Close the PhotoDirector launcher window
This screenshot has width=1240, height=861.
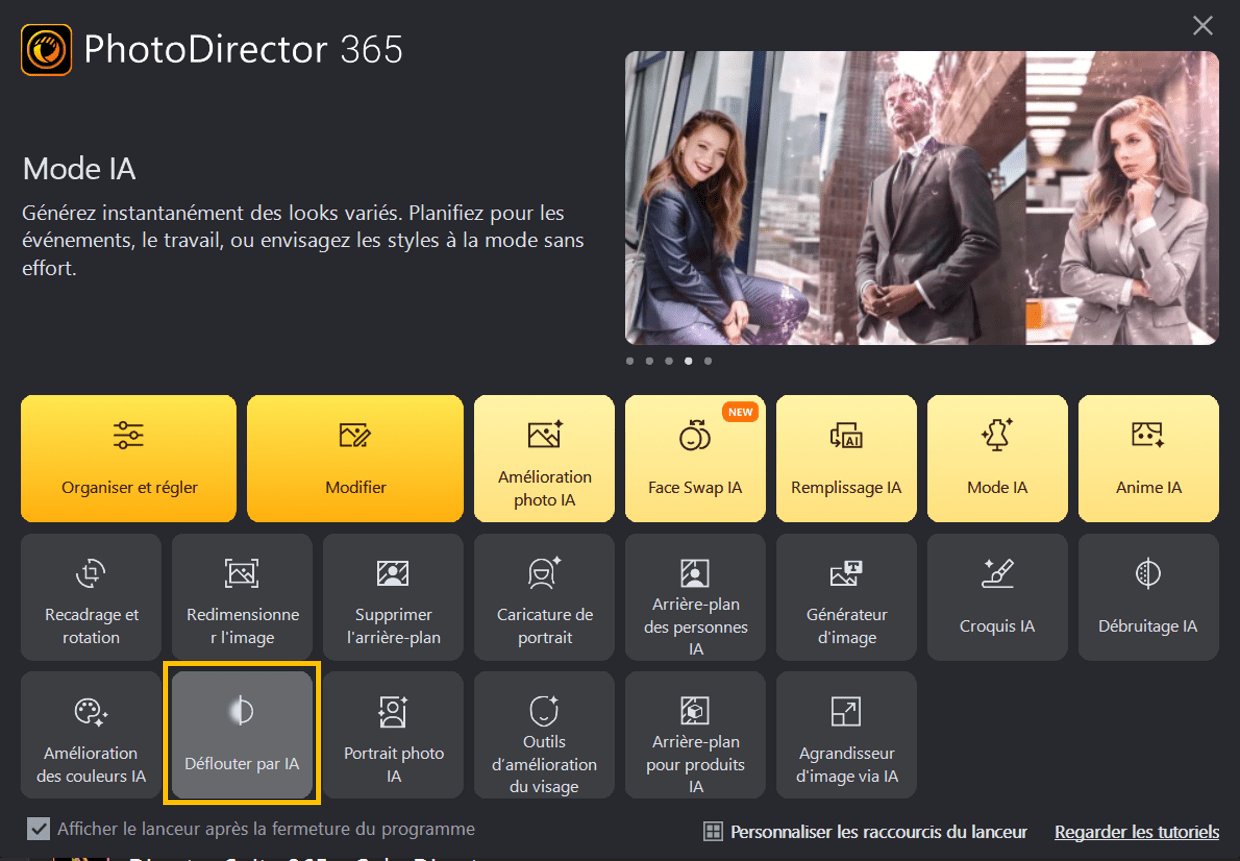1203,26
